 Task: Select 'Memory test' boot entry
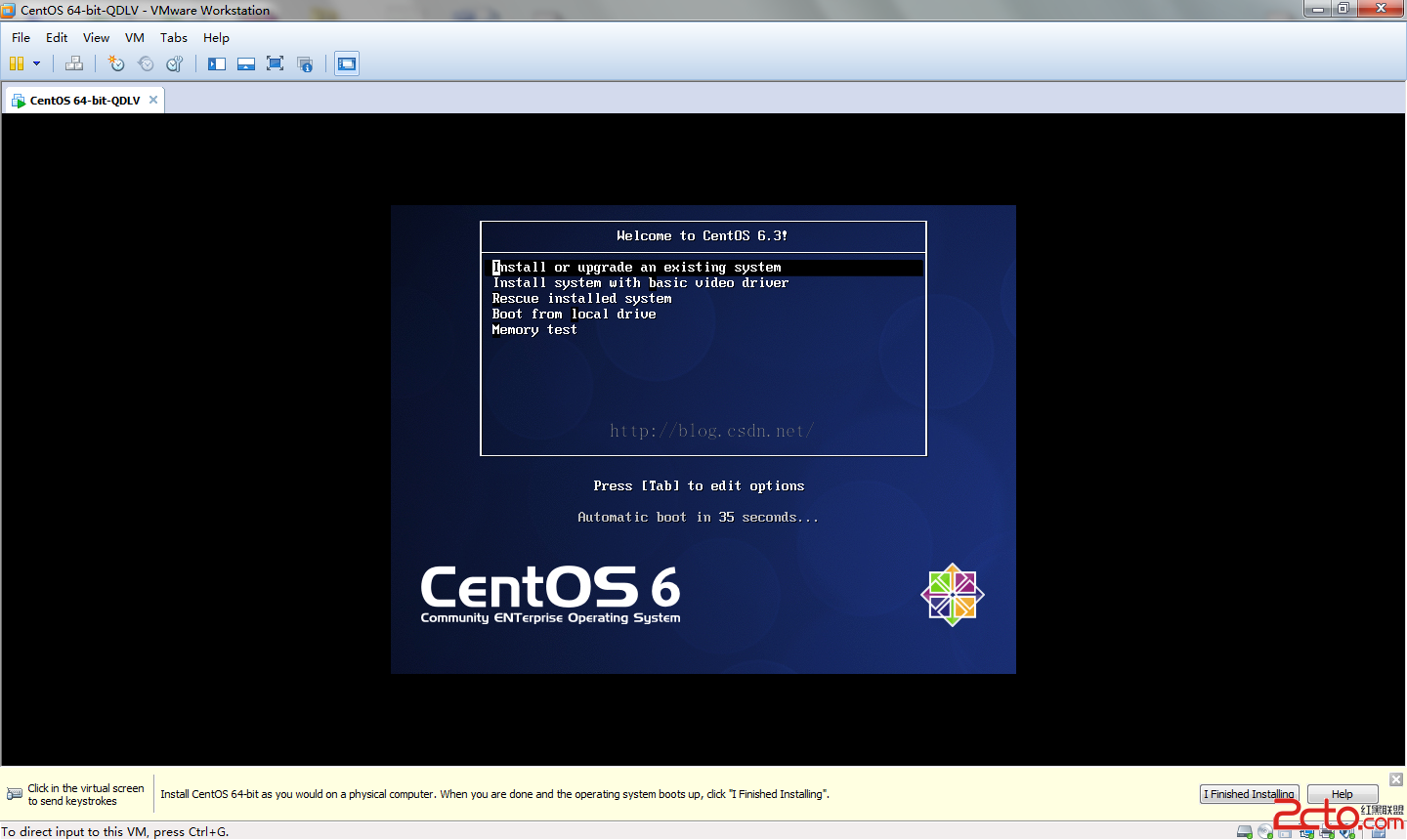(x=534, y=330)
